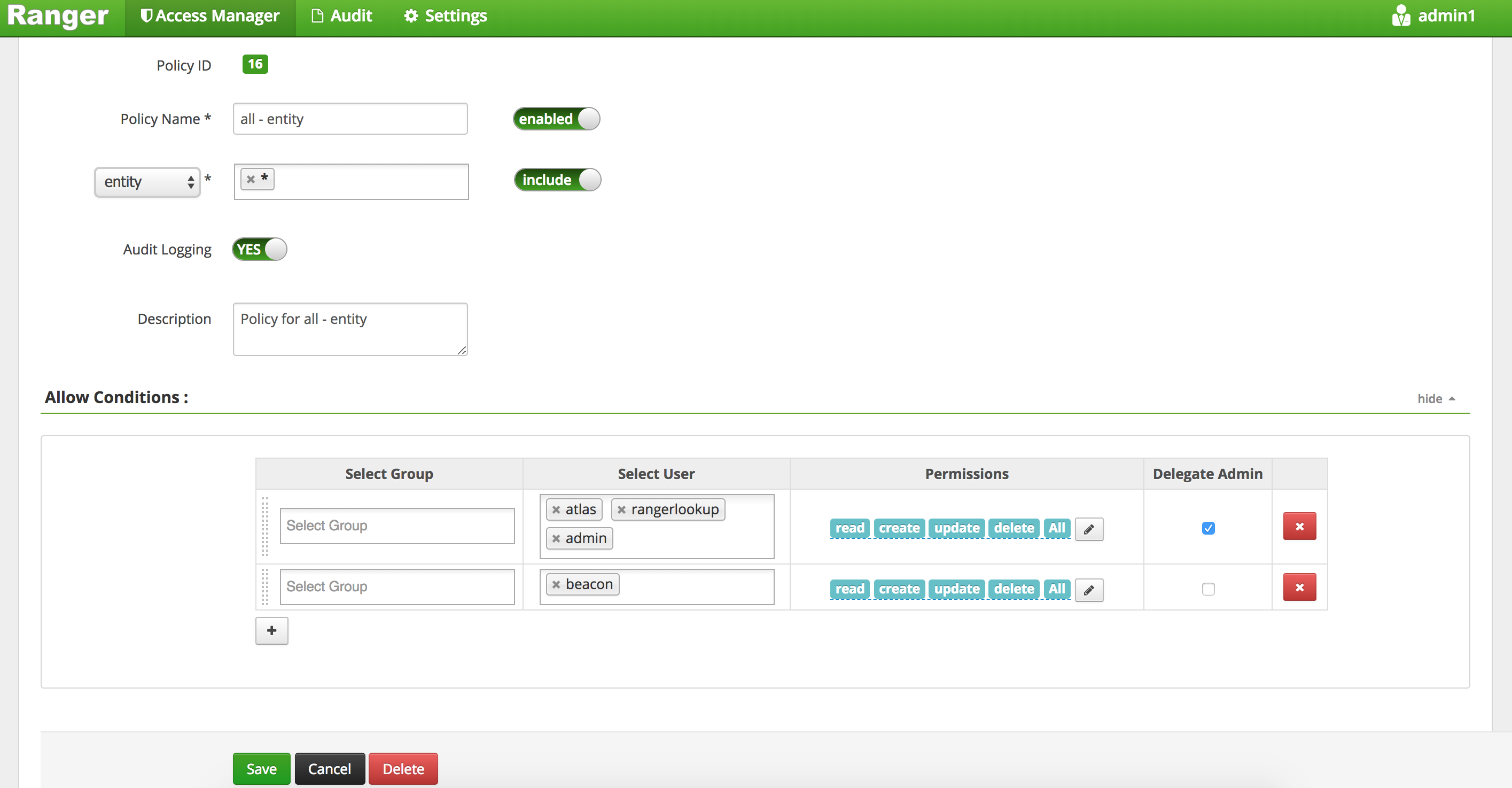The height and width of the screenshot is (788, 1512).
Task: Add new allow condition row with plus
Action: pyautogui.click(x=272, y=631)
